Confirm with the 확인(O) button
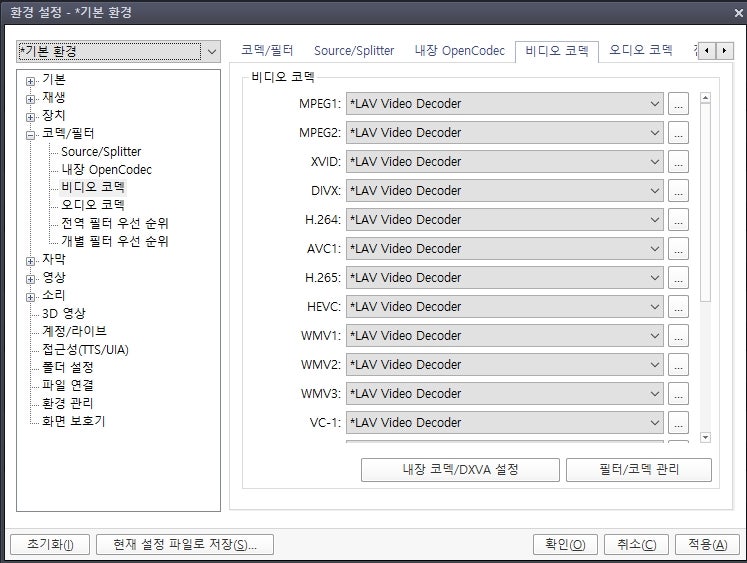Screen dimensions: 747x563 click(565, 544)
